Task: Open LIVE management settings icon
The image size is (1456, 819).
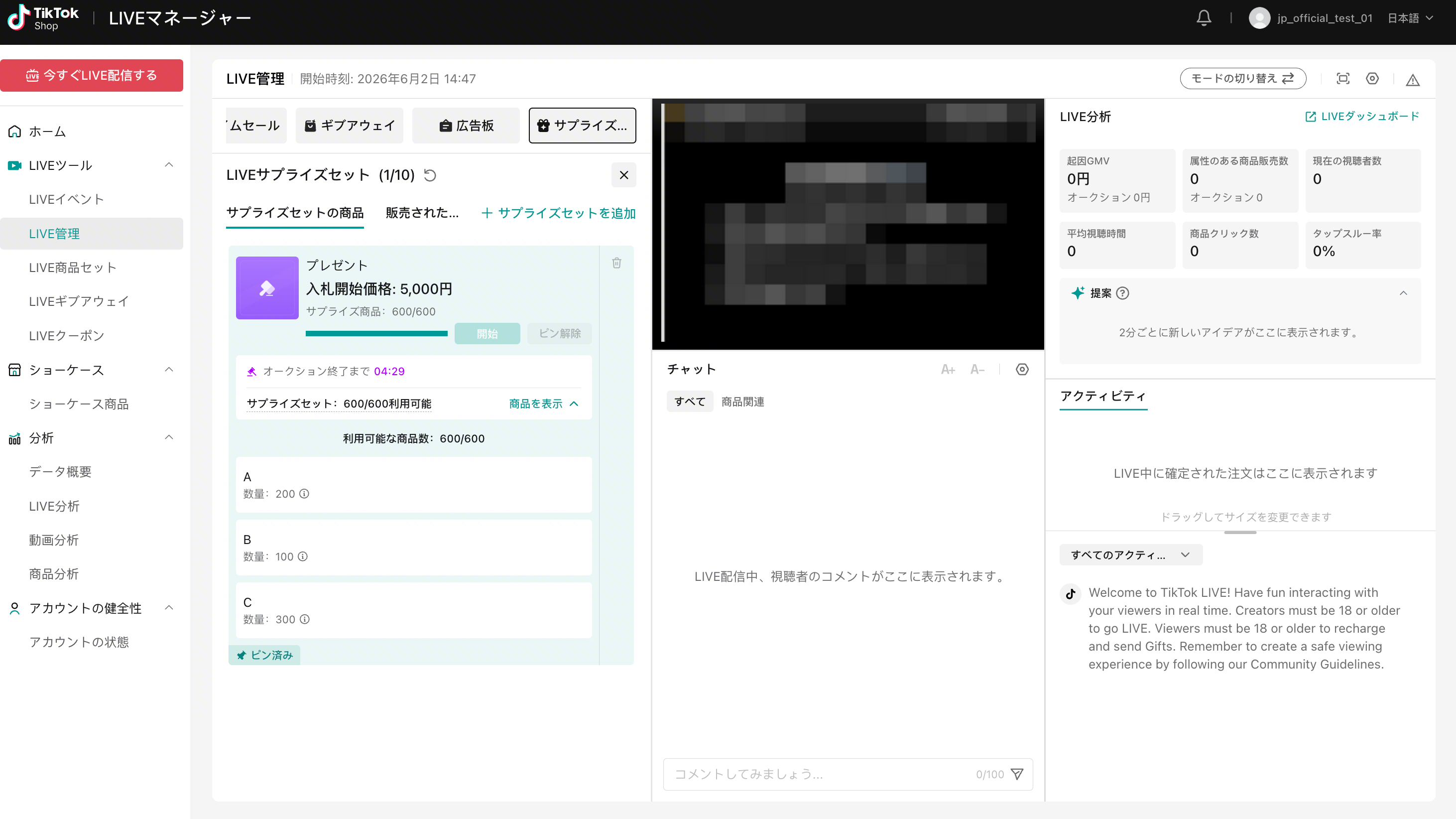Action: [1372, 79]
